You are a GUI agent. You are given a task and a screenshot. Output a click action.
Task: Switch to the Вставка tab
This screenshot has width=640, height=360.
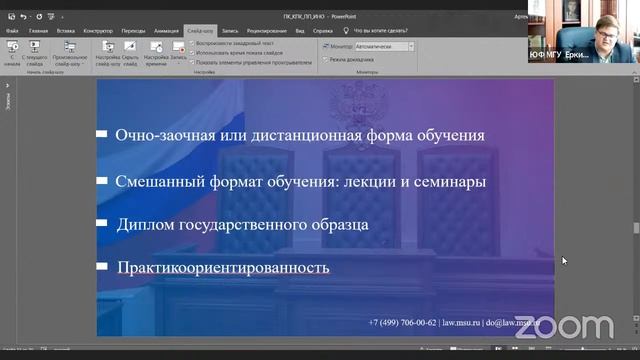tap(66, 31)
